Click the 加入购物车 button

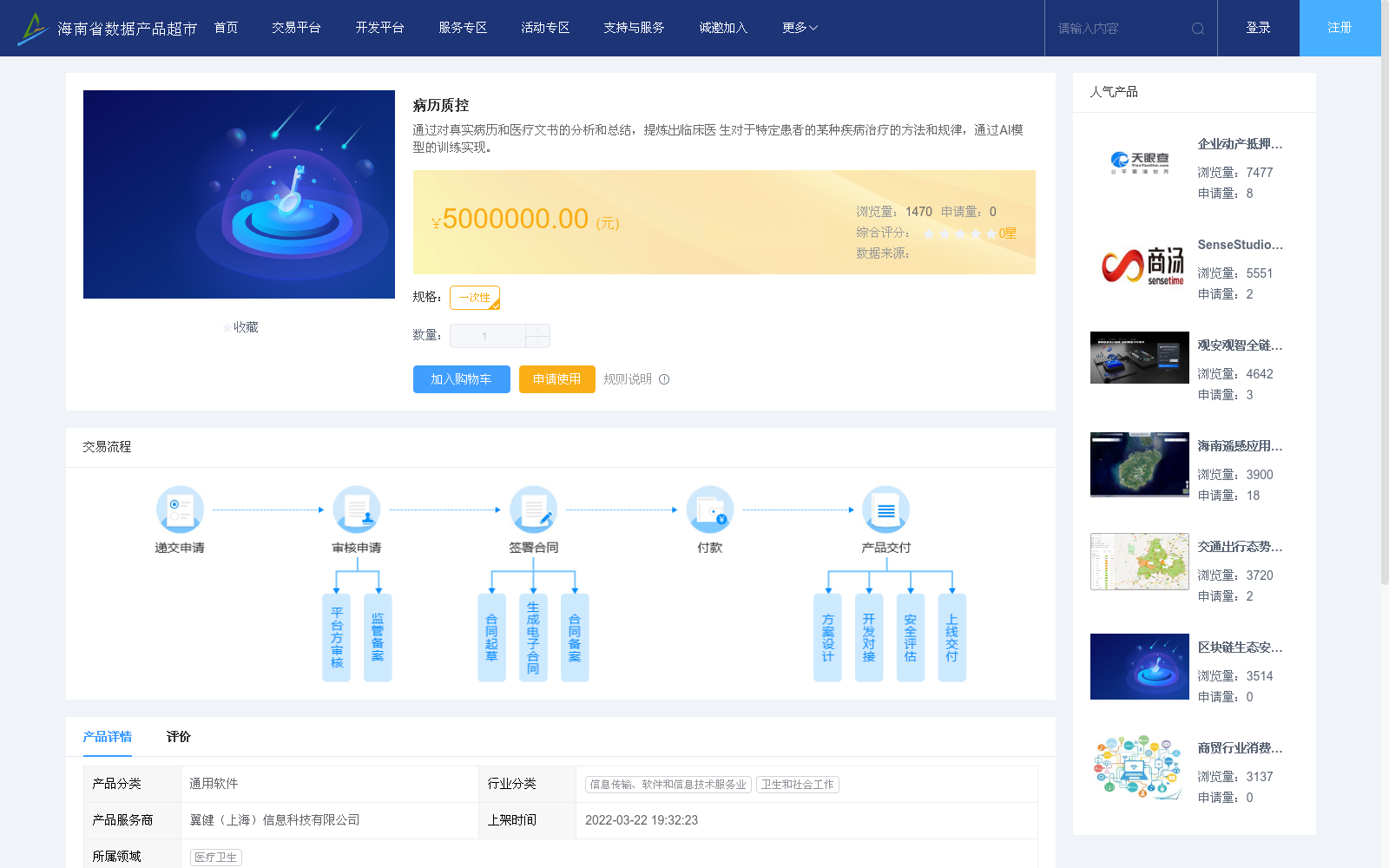[461, 379]
